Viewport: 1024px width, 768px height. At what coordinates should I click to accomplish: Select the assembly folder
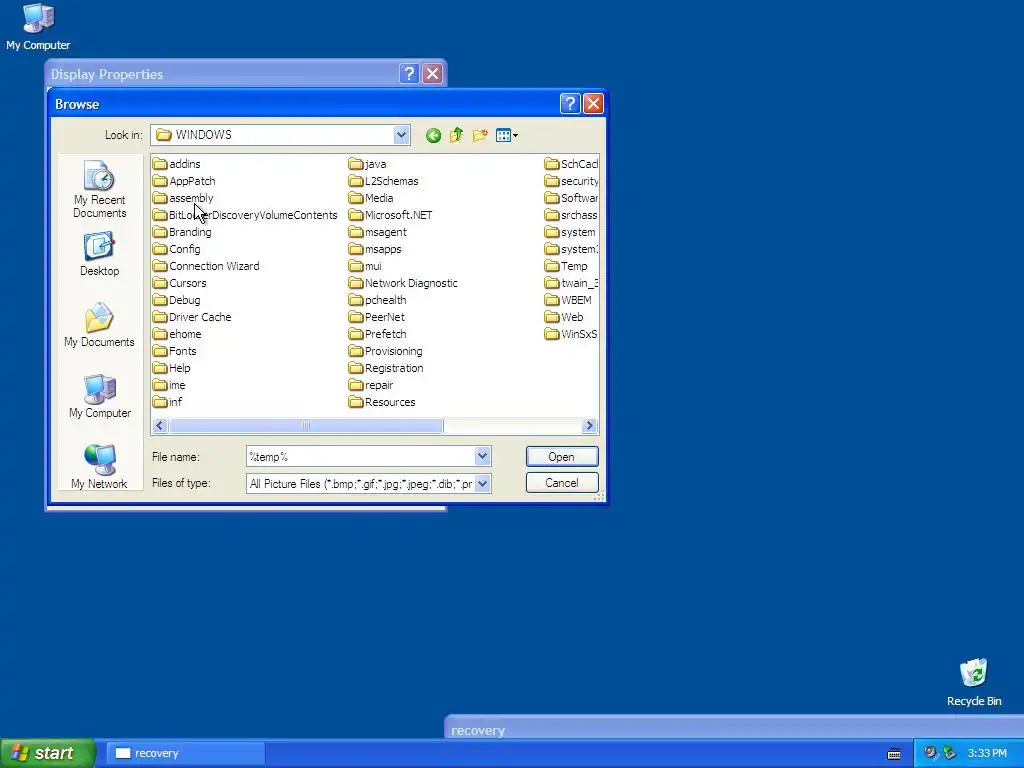click(183, 198)
